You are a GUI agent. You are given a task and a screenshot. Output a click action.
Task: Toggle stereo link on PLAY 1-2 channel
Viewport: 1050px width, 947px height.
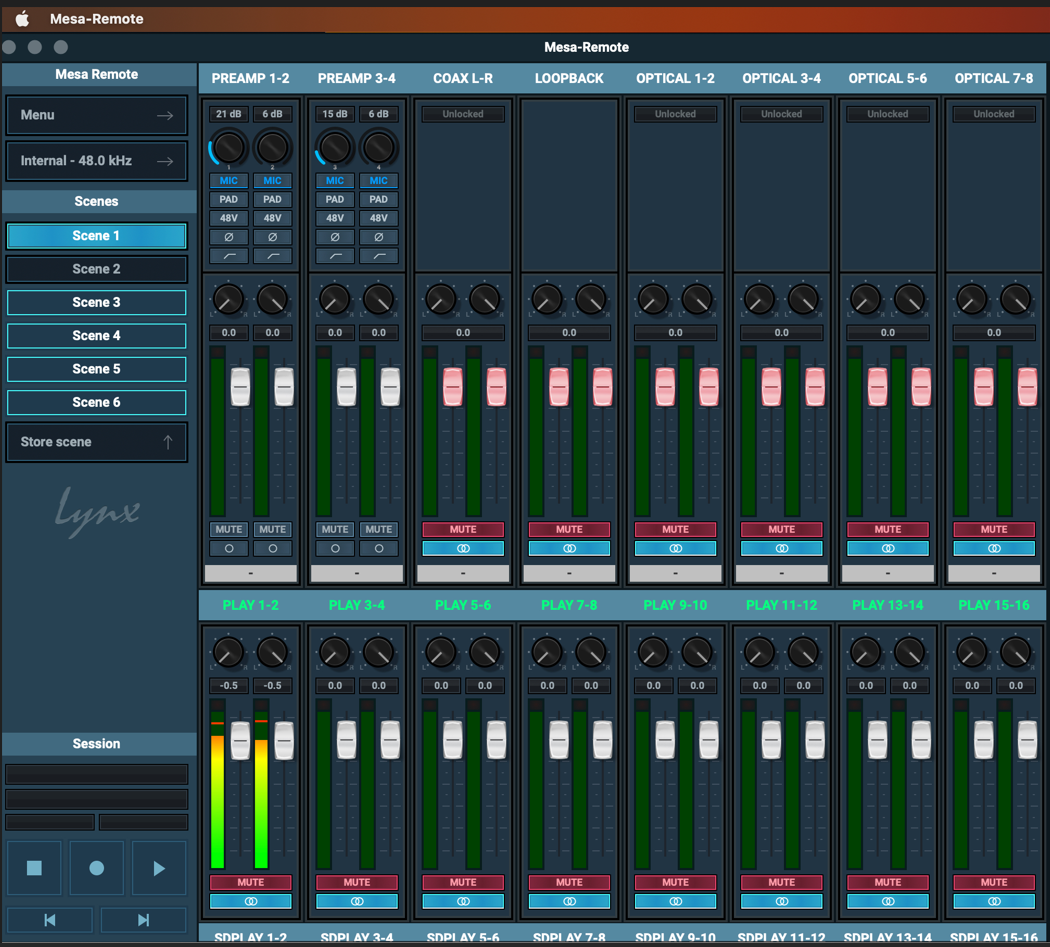click(x=250, y=901)
